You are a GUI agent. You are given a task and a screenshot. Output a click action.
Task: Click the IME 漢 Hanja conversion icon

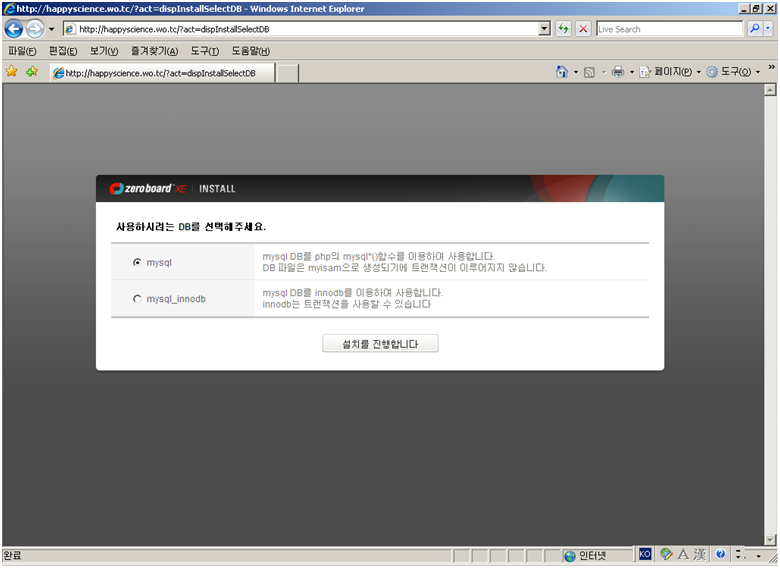700,554
